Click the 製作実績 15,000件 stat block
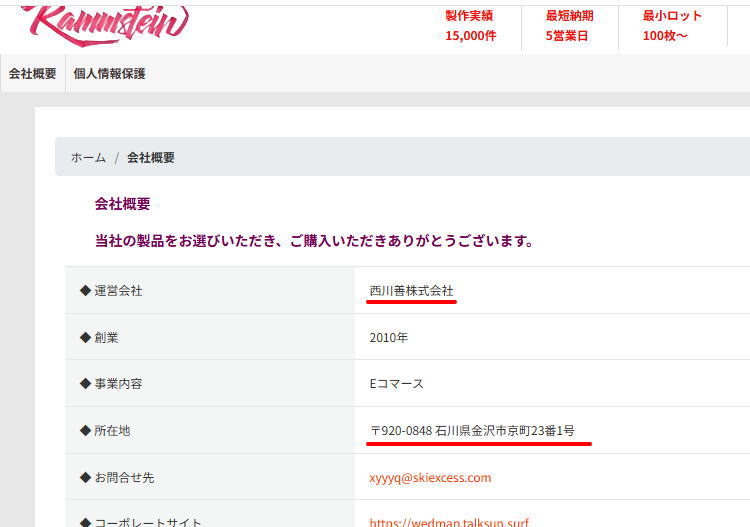 (470, 26)
